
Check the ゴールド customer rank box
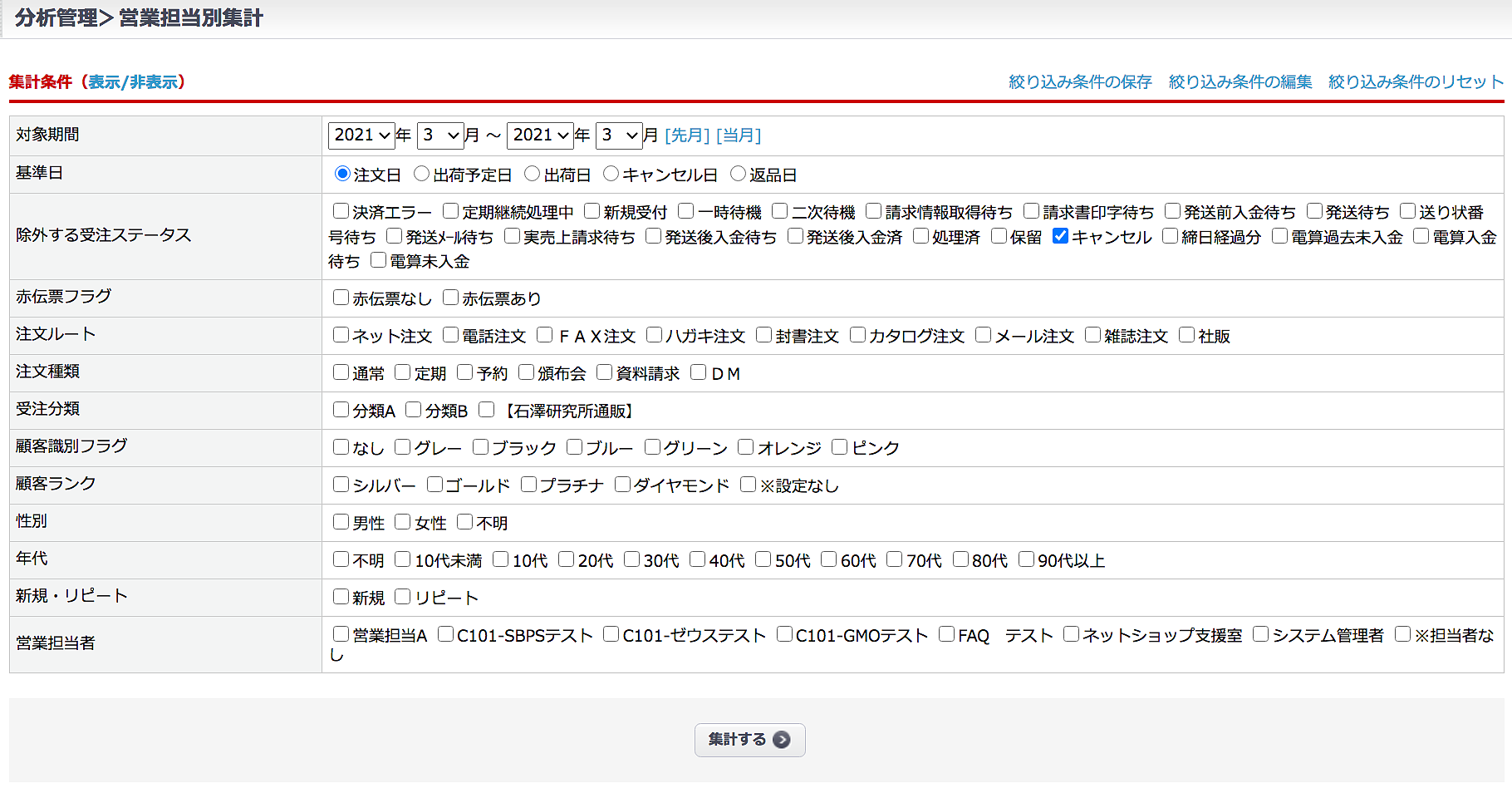click(434, 485)
